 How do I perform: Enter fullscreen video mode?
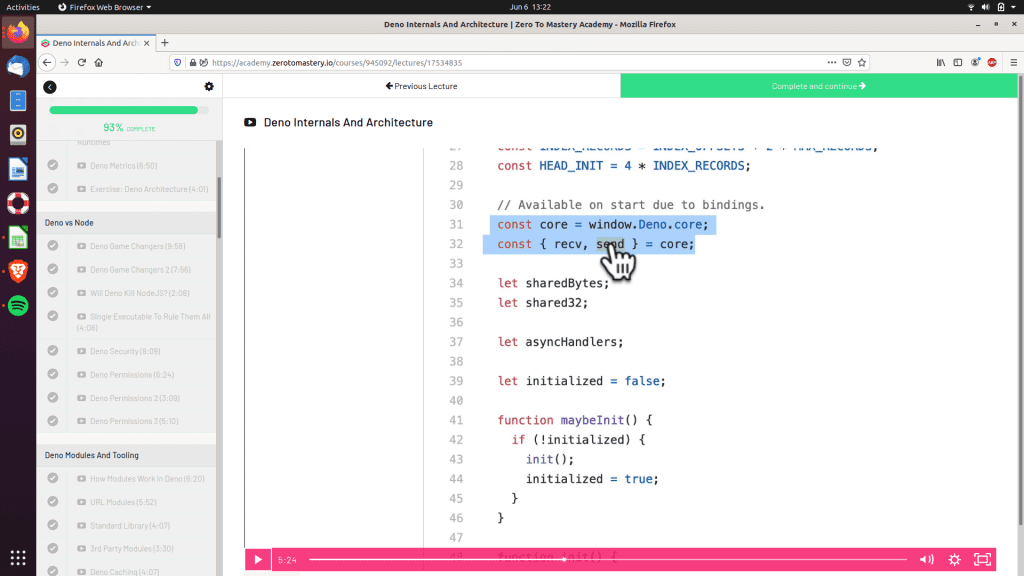point(982,560)
